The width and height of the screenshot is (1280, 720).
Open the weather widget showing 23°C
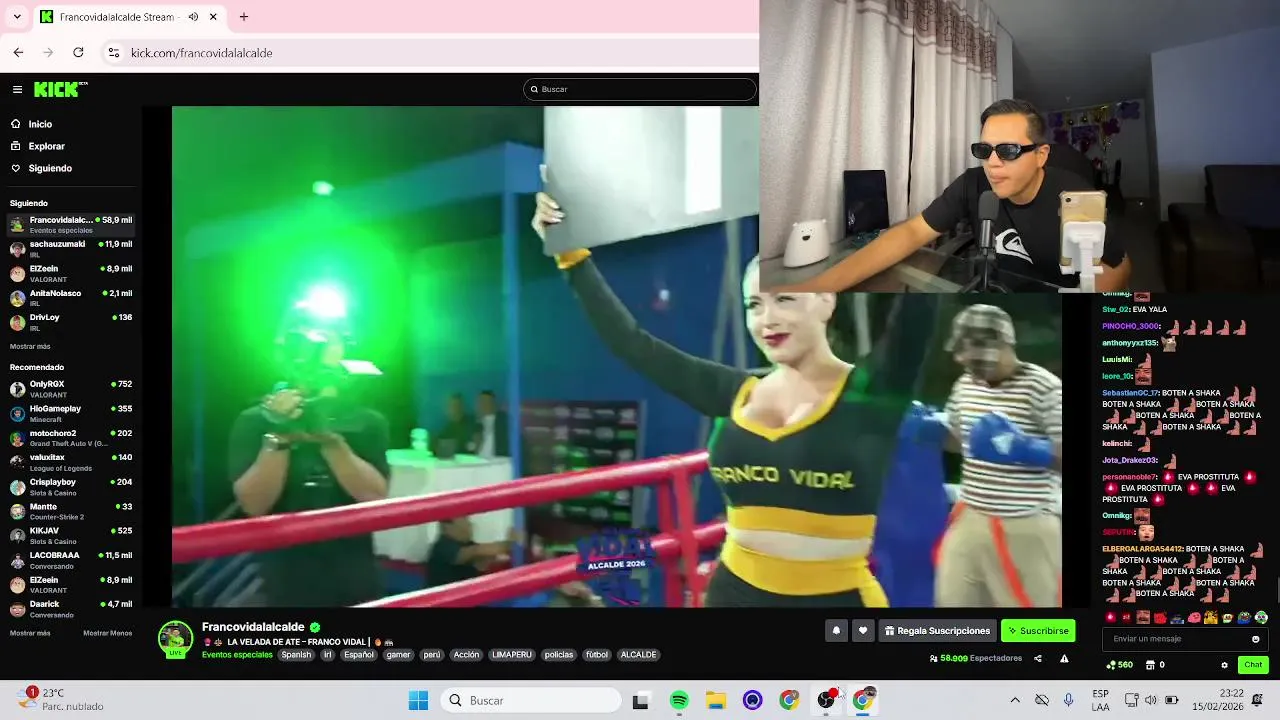62,700
